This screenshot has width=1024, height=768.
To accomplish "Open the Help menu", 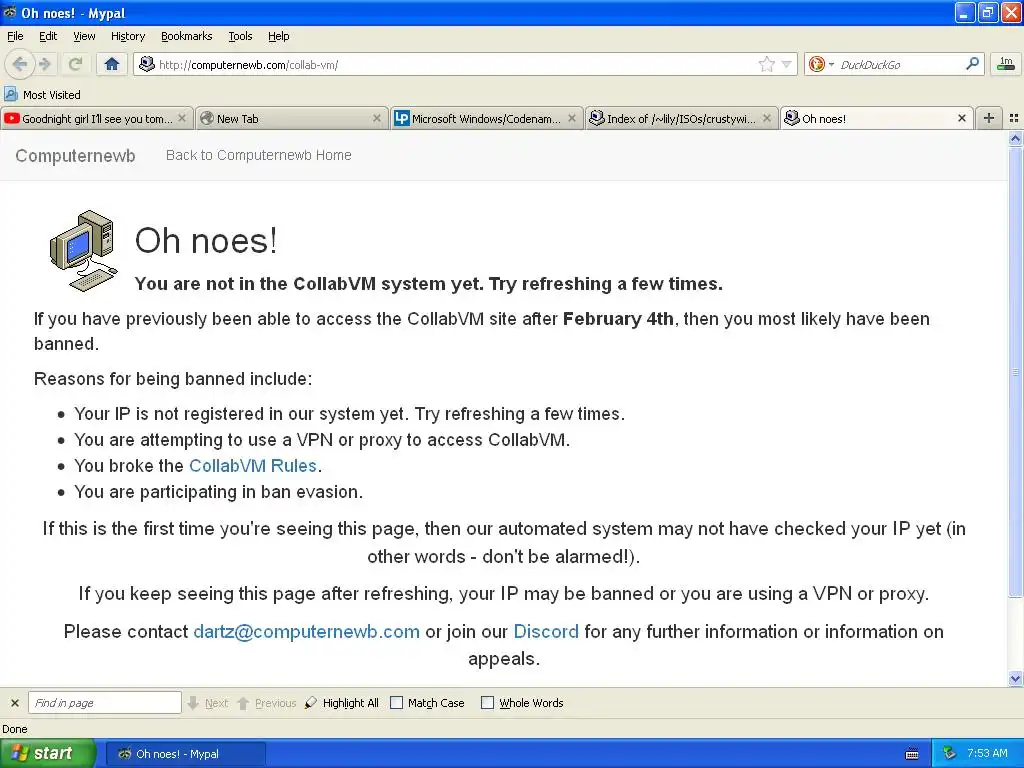I will [278, 36].
